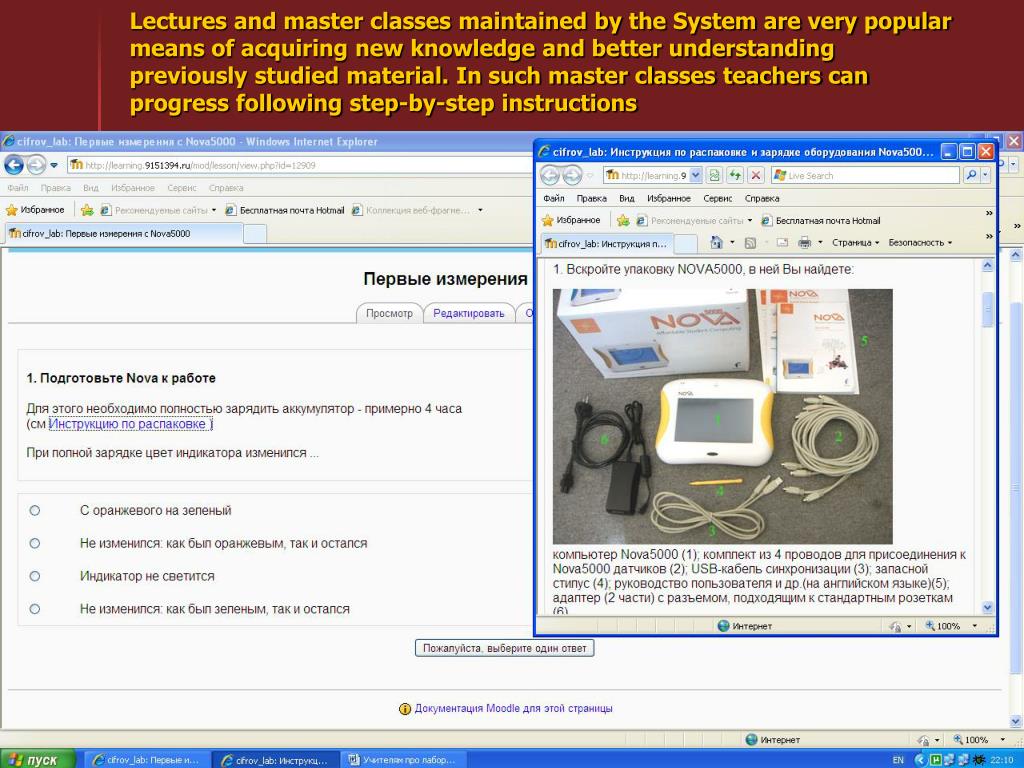The height and width of the screenshot is (768, 1024).
Task: Click address bar of Первые измерения window
Action: pos(300,165)
